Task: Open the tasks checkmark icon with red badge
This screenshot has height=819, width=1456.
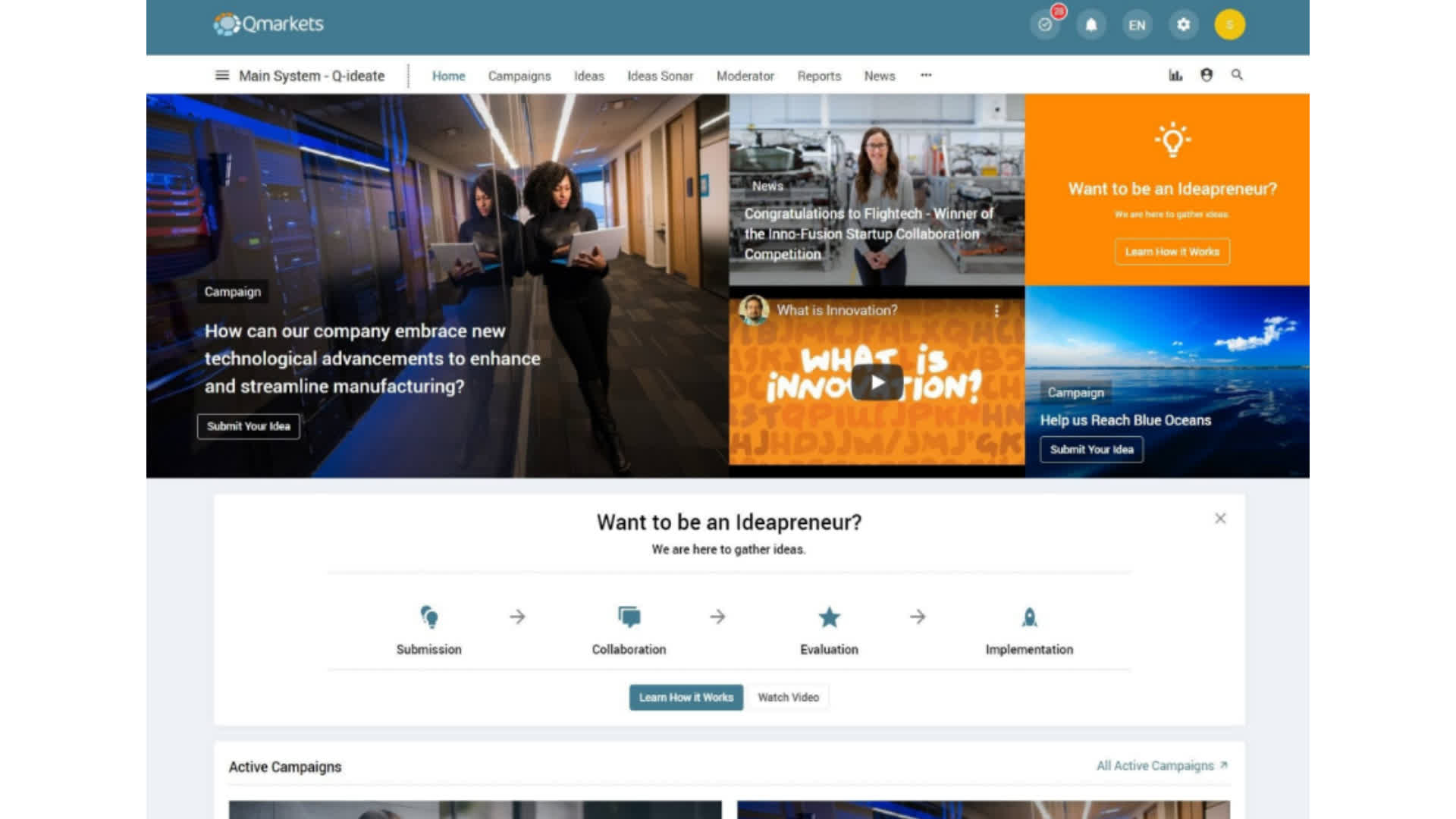Action: point(1045,25)
